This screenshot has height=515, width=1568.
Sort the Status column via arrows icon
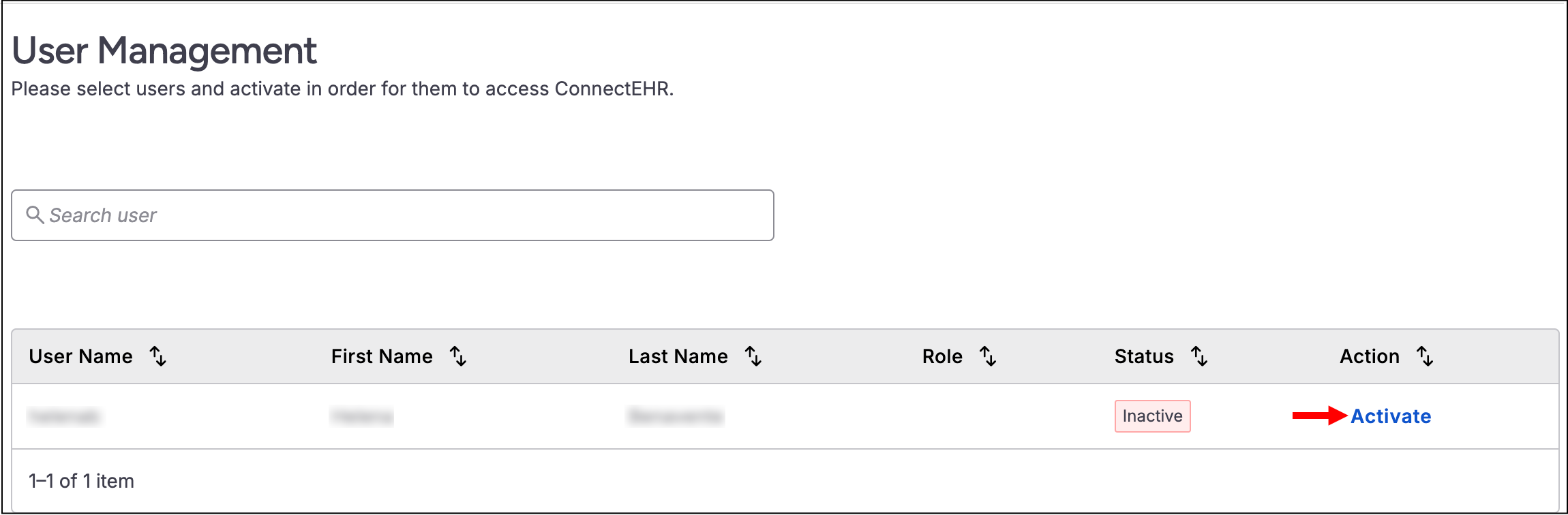click(x=1199, y=356)
